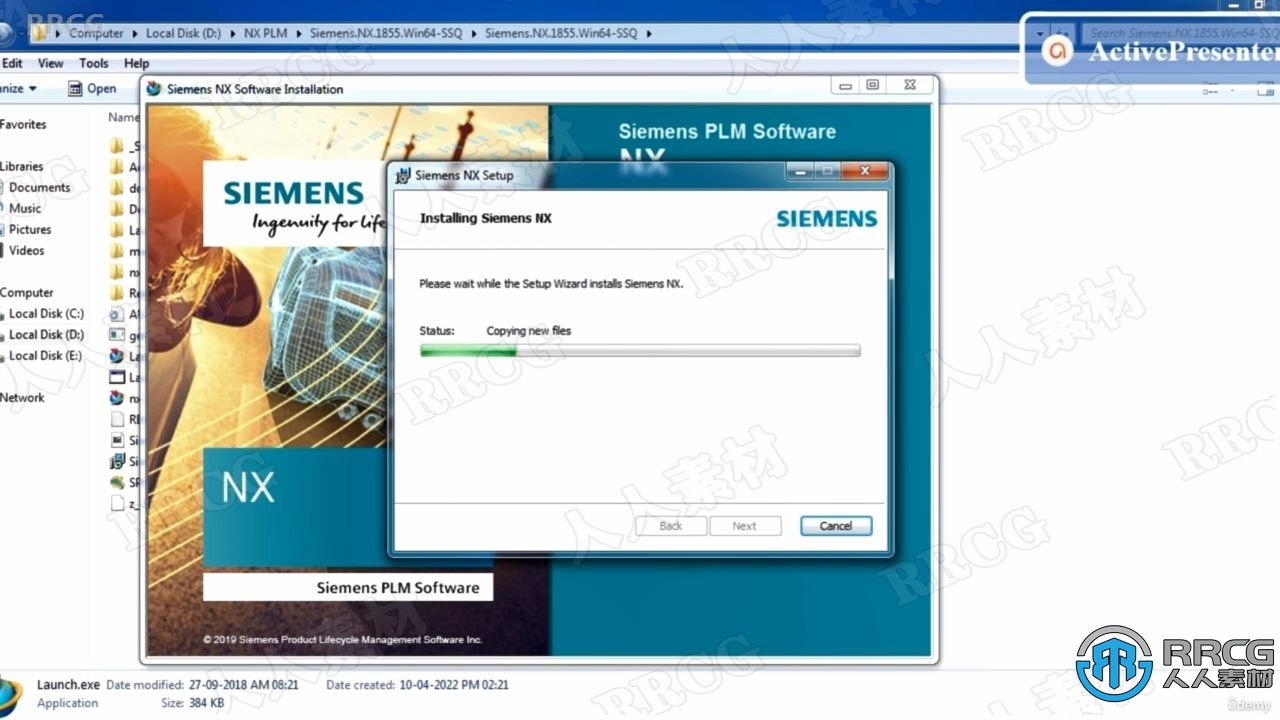The image size is (1280, 720).
Task: Click the Siemens NX Setup title bar icon
Action: (403, 175)
